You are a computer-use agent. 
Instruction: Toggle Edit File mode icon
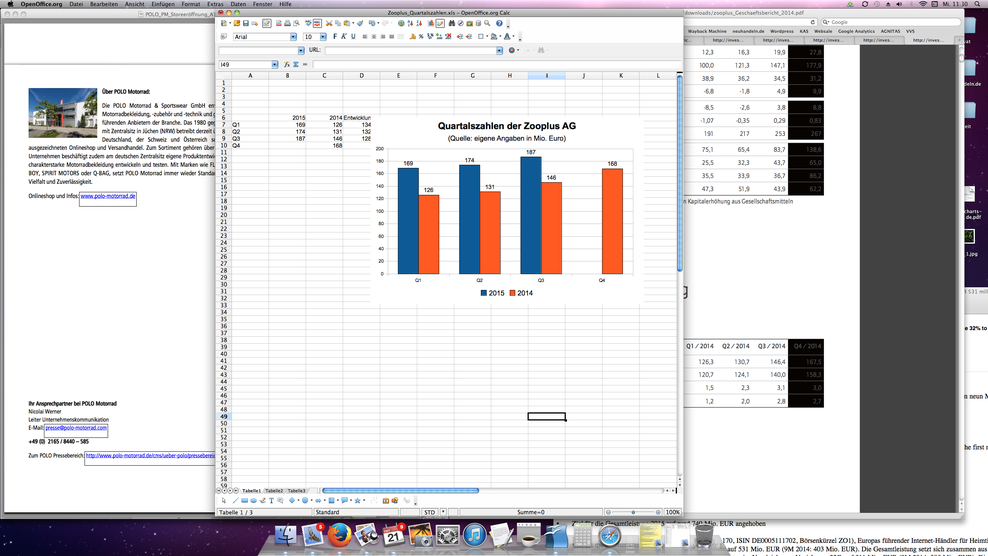coord(267,23)
